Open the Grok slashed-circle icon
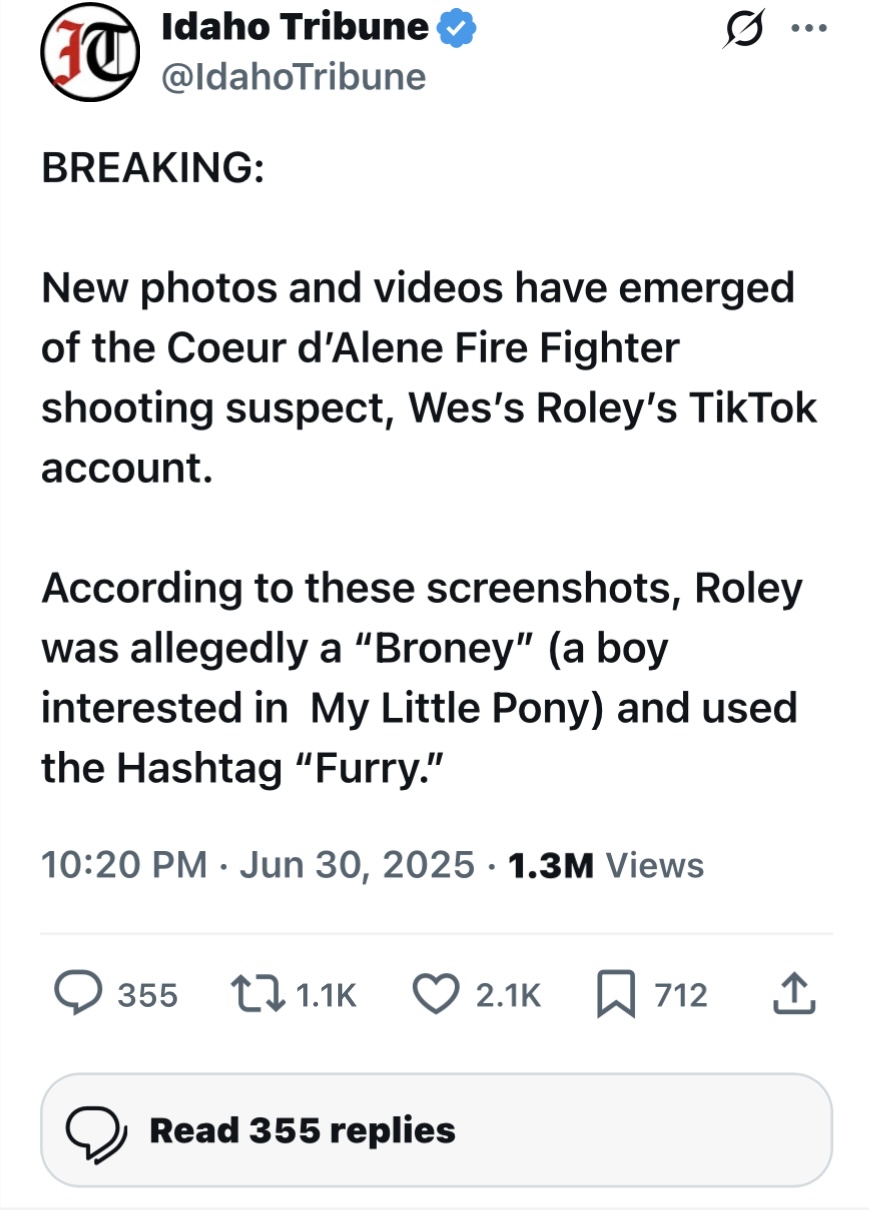This screenshot has height=1210, width=869. click(x=743, y=31)
